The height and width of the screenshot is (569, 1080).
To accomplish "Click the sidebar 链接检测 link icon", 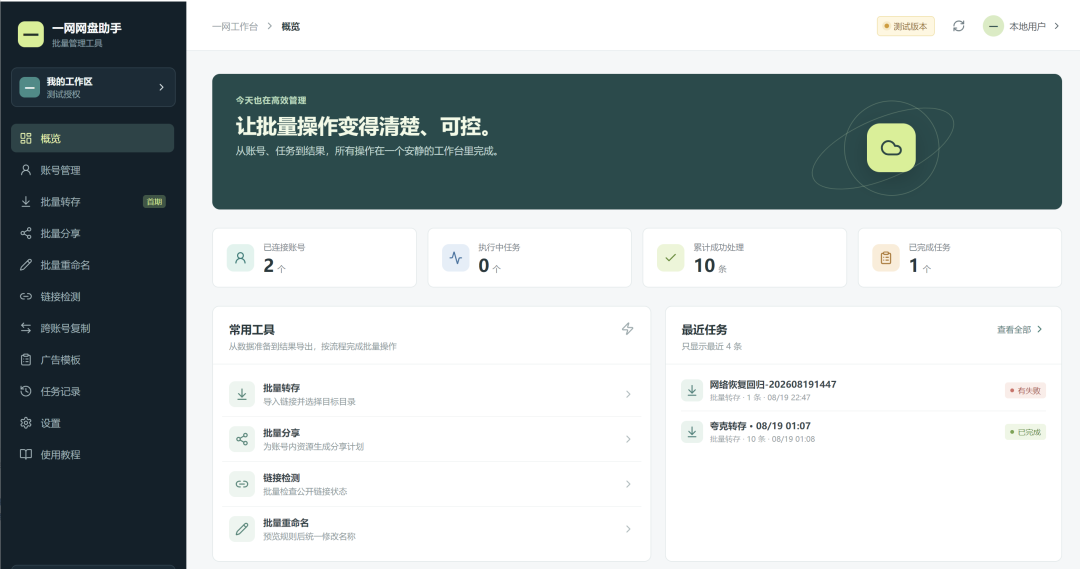I will 25,297.
